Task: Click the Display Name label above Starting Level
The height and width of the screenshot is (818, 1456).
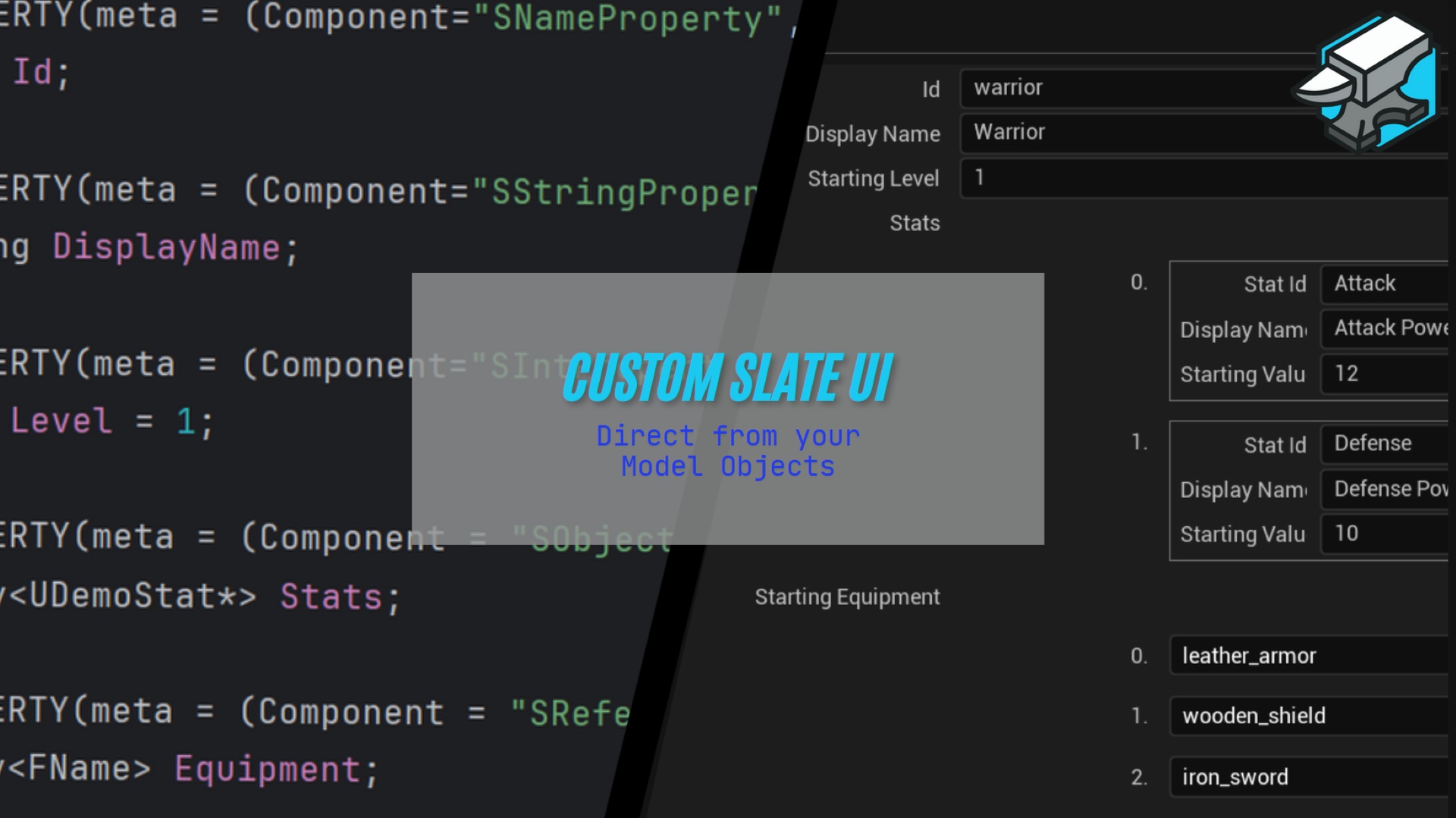Action: click(873, 134)
